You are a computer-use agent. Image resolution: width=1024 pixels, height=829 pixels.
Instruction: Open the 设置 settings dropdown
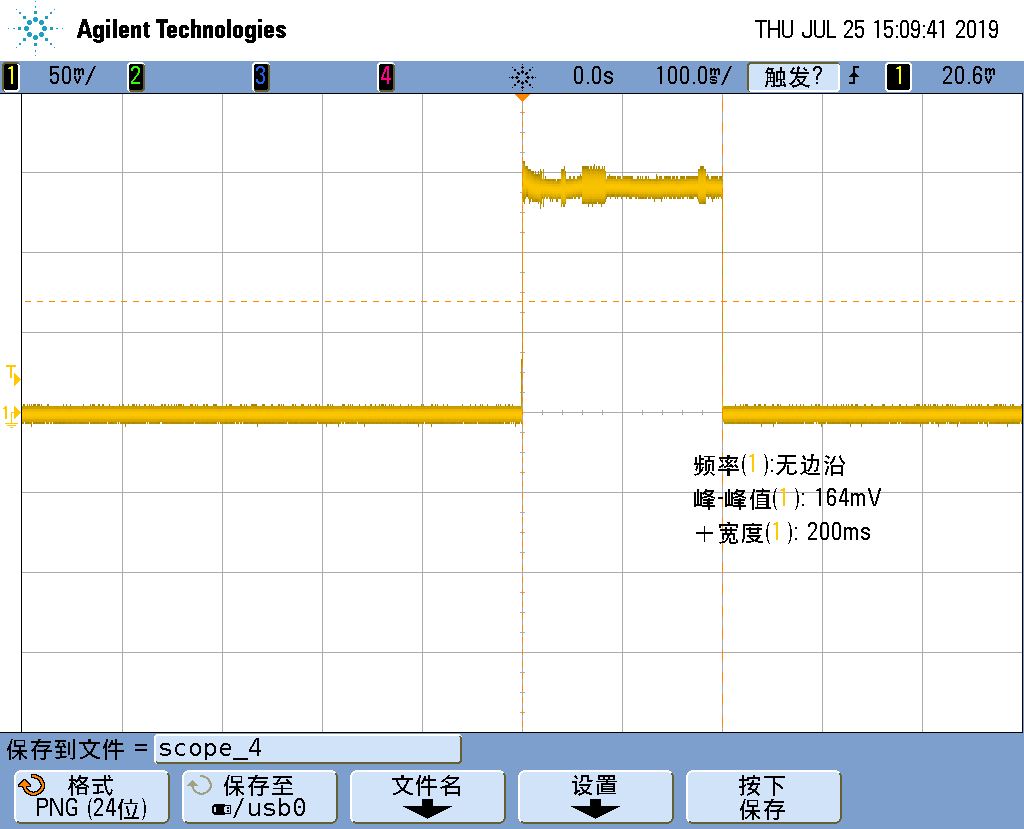point(595,796)
